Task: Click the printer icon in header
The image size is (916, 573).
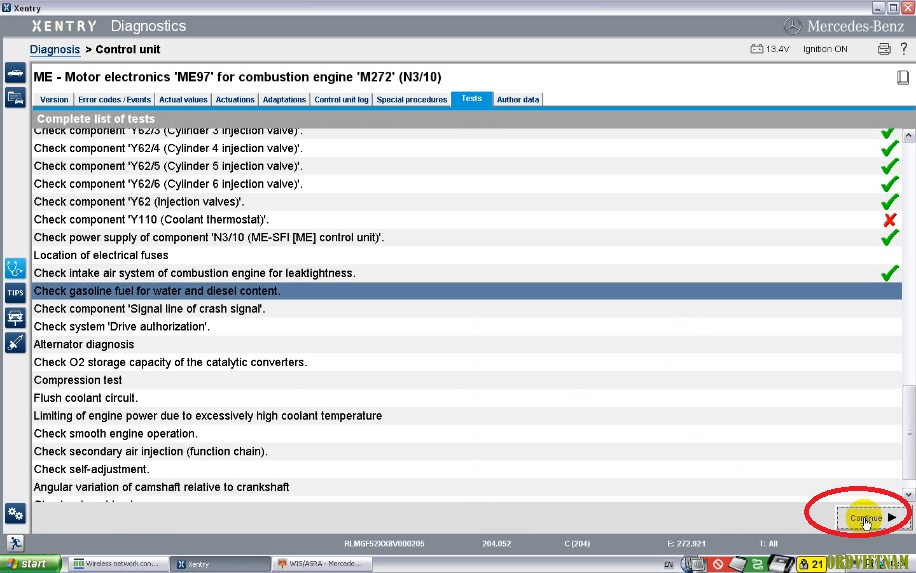Action: click(x=884, y=49)
